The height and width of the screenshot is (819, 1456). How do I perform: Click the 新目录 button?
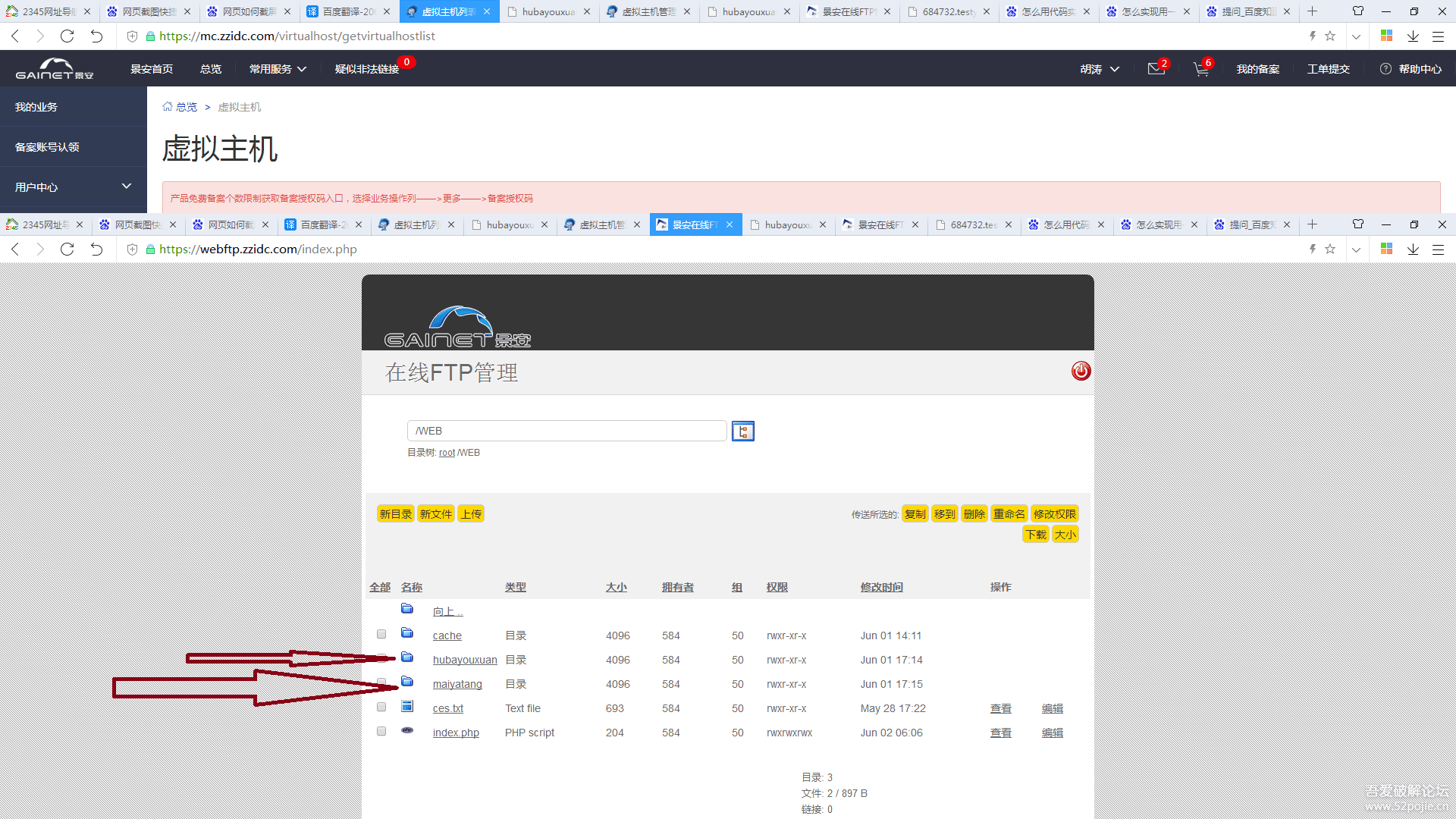(395, 514)
